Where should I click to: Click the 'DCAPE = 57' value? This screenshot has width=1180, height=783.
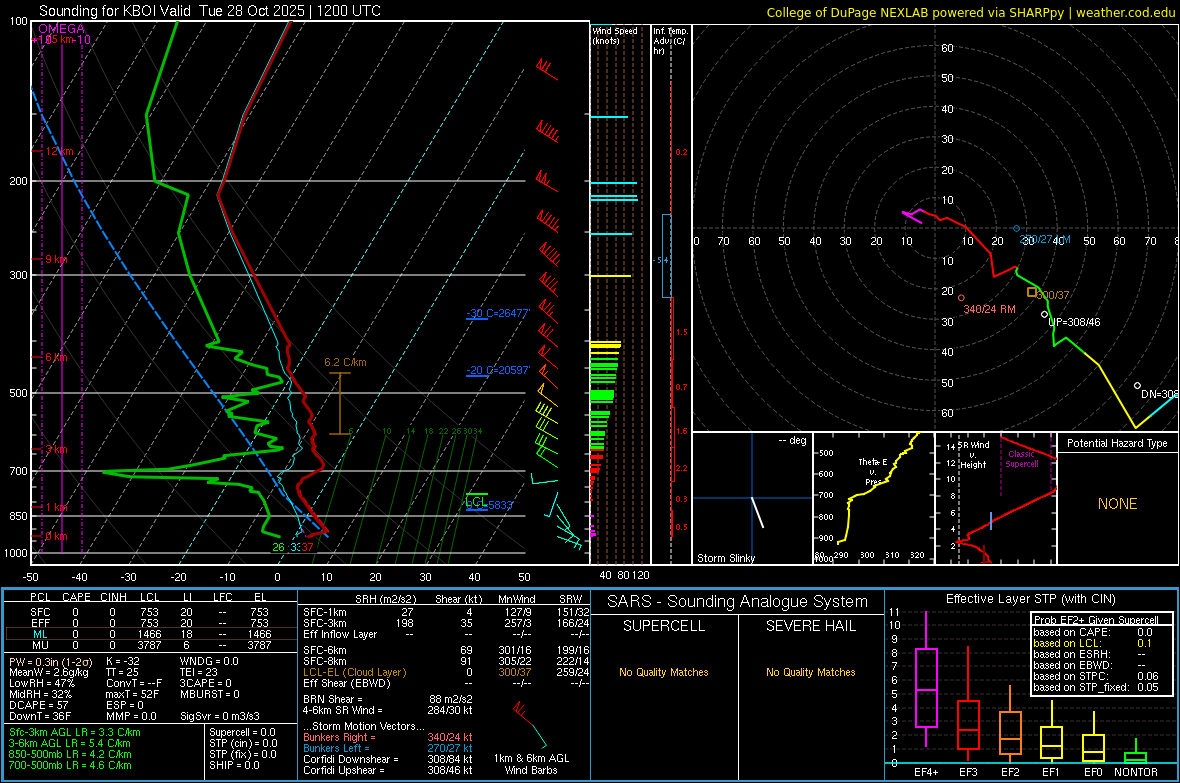(38, 705)
